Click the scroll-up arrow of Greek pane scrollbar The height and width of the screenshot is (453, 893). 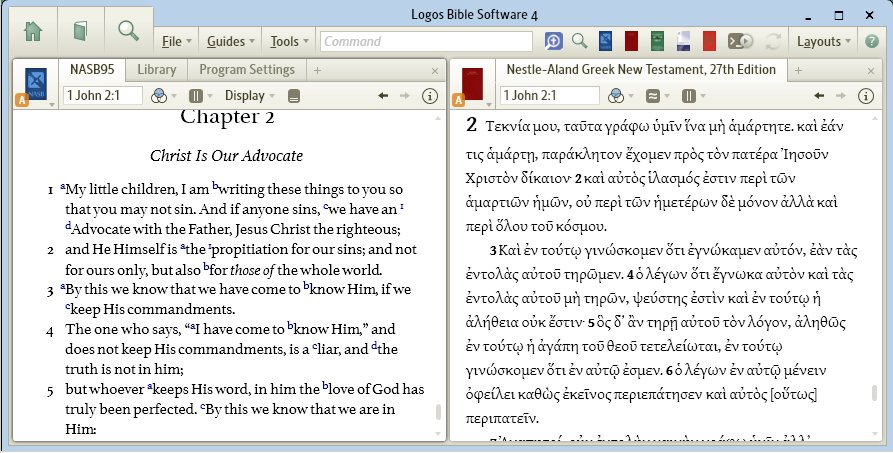coord(874,117)
